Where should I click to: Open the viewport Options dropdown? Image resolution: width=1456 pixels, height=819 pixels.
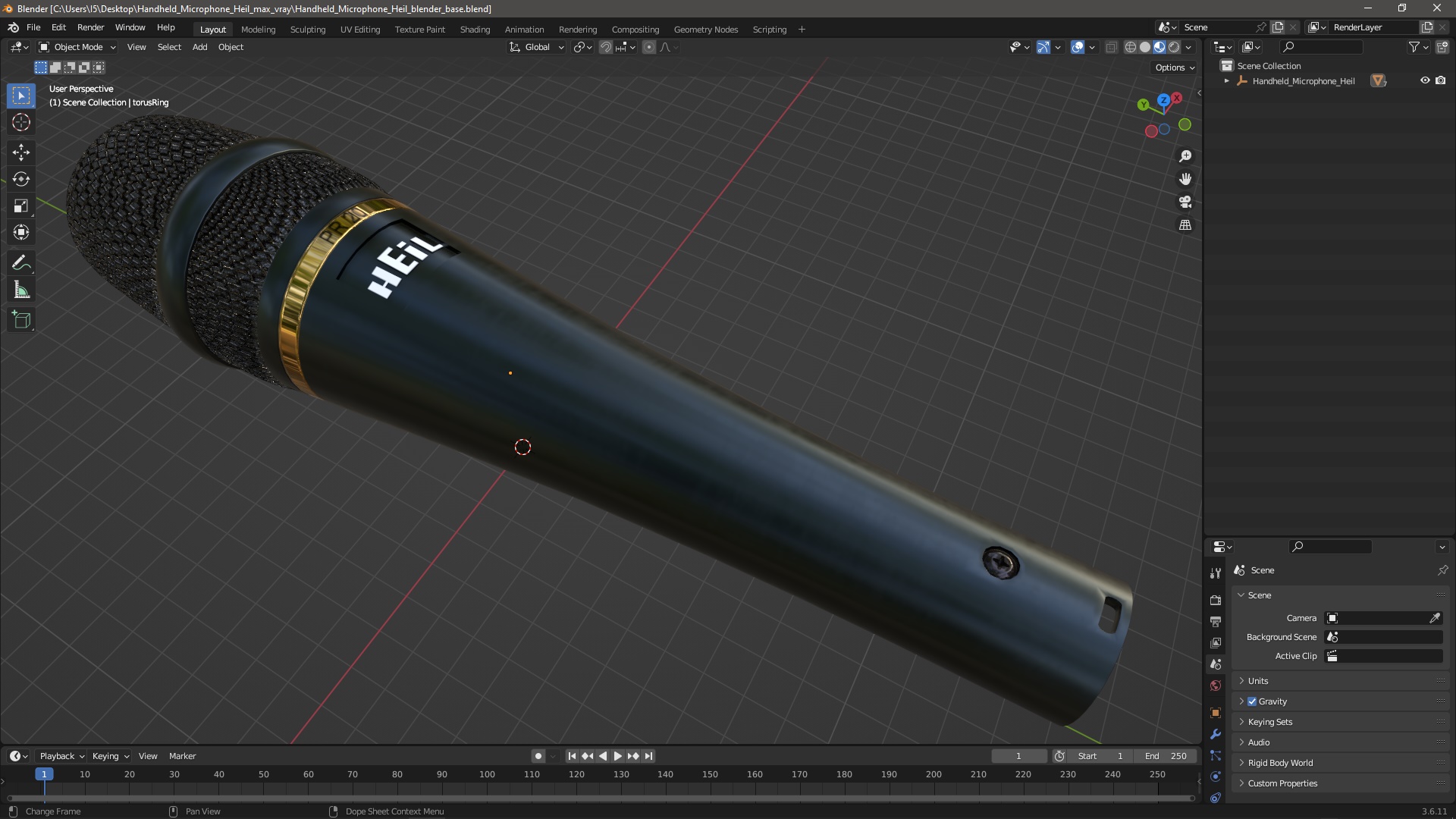point(1174,67)
